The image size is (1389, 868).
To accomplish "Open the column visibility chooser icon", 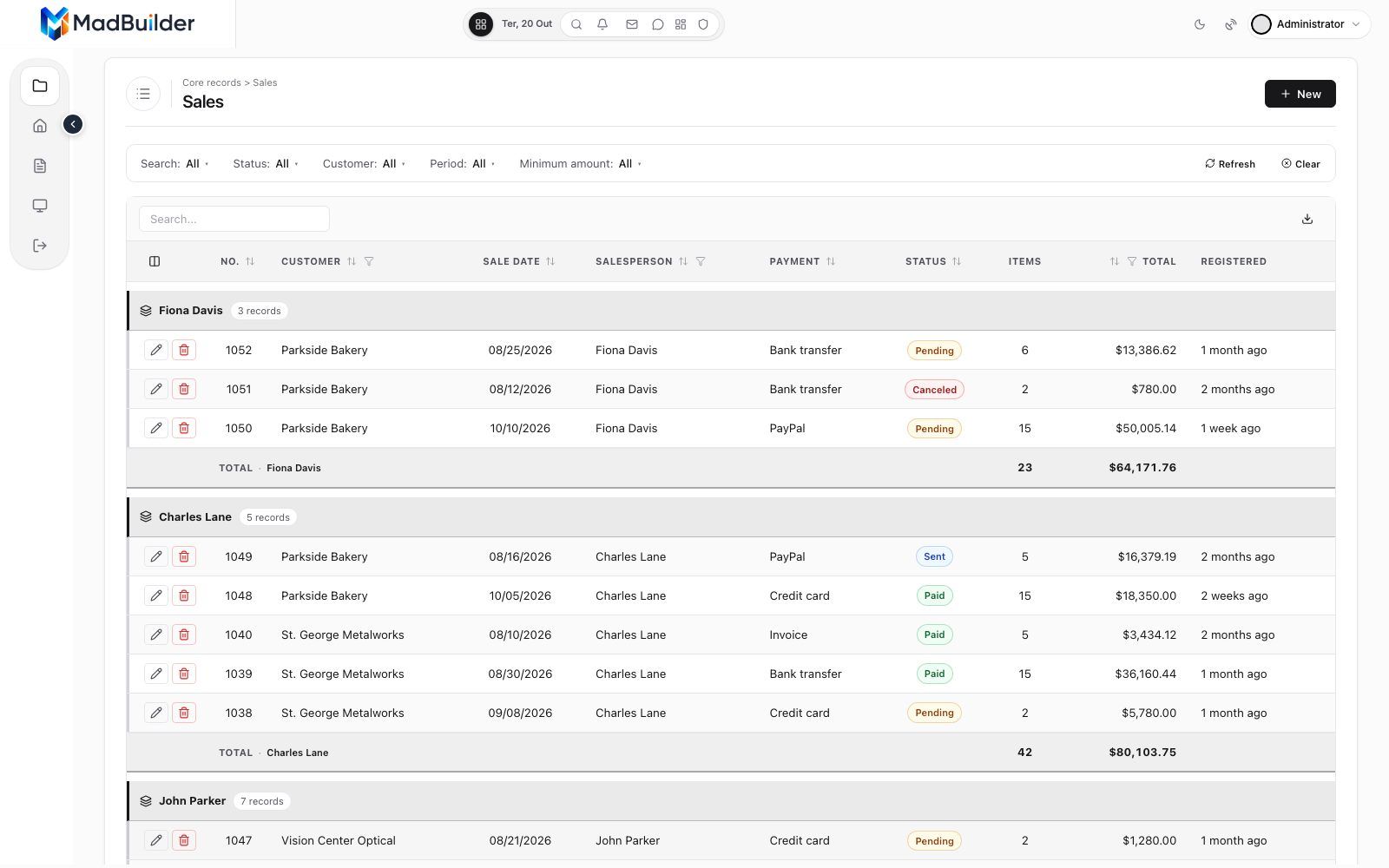I will tap(155, 261).
